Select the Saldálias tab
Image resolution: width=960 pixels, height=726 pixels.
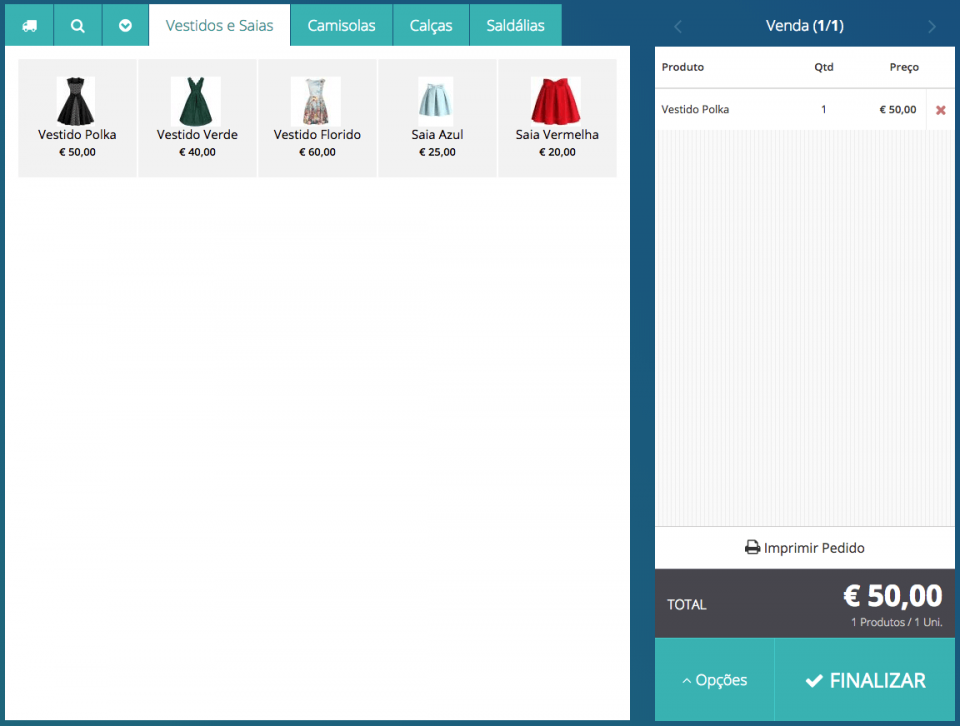[x=515, y=25]
